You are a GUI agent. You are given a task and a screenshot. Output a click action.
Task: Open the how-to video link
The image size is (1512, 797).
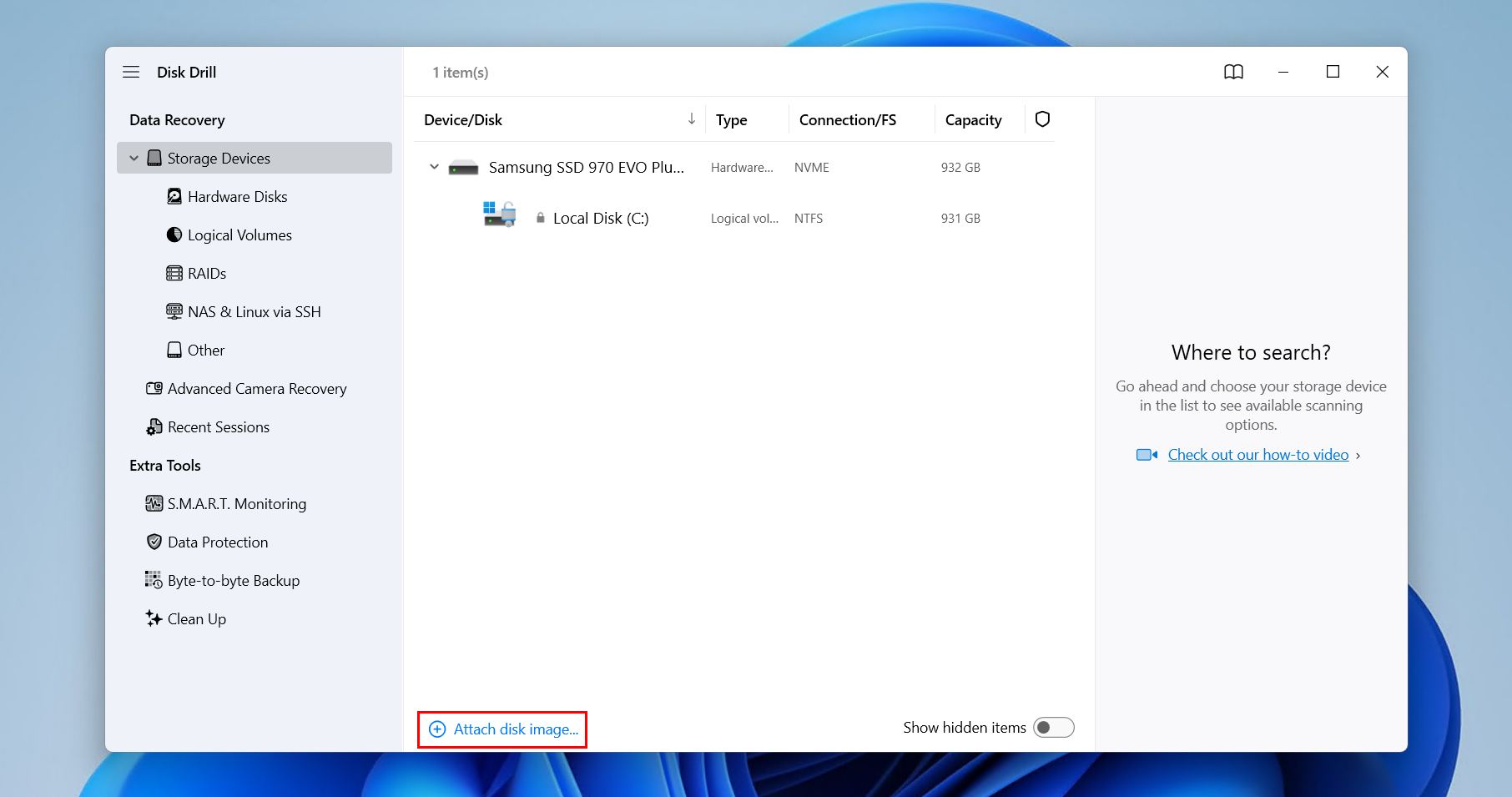click(x=1257, y=454)
